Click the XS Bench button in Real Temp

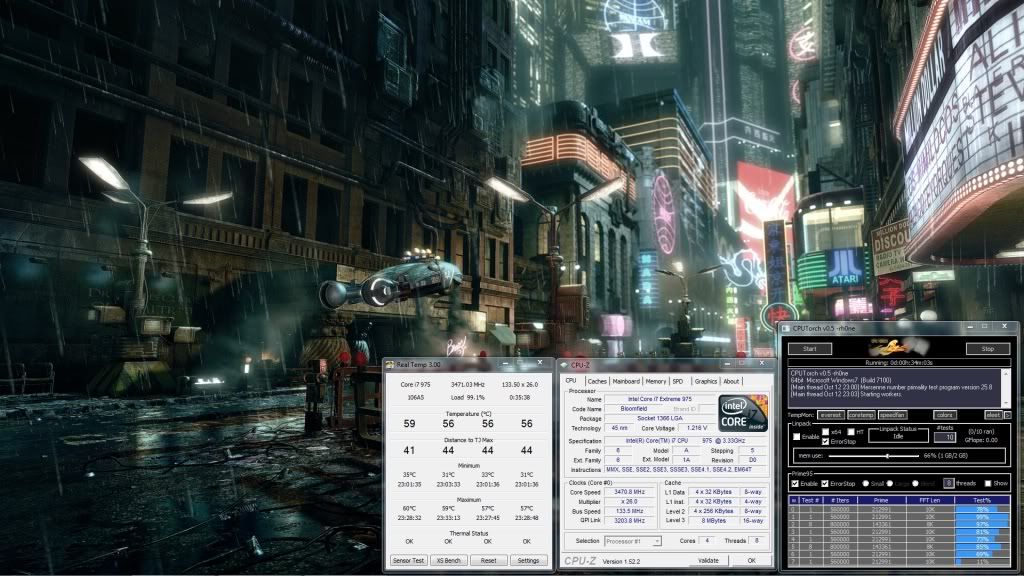[449, 560]
